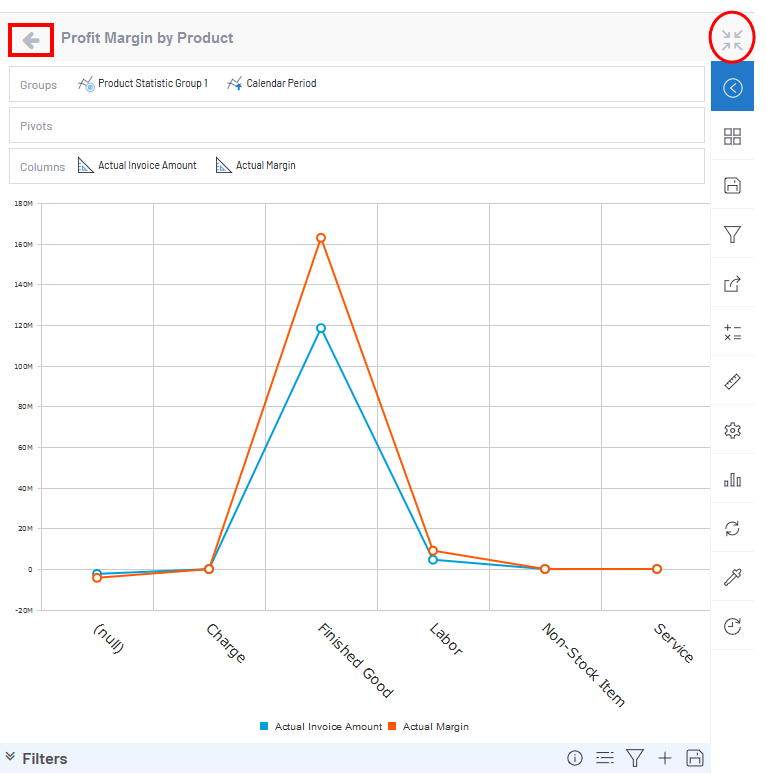Expand the Filters section chevron
Image resolution: width=767 pixels, height=774 pixels.
11,758
